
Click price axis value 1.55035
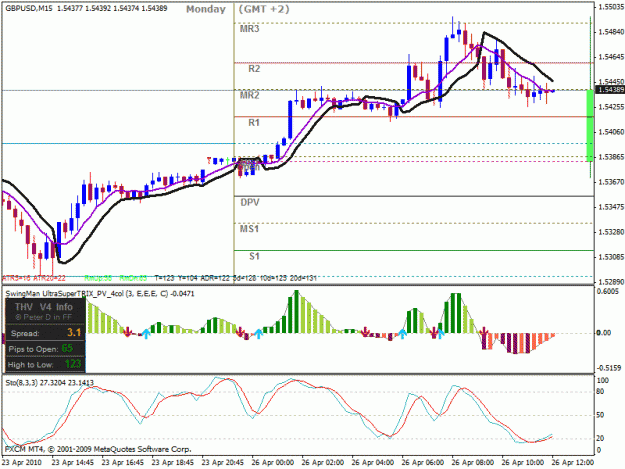click(611, 7)
